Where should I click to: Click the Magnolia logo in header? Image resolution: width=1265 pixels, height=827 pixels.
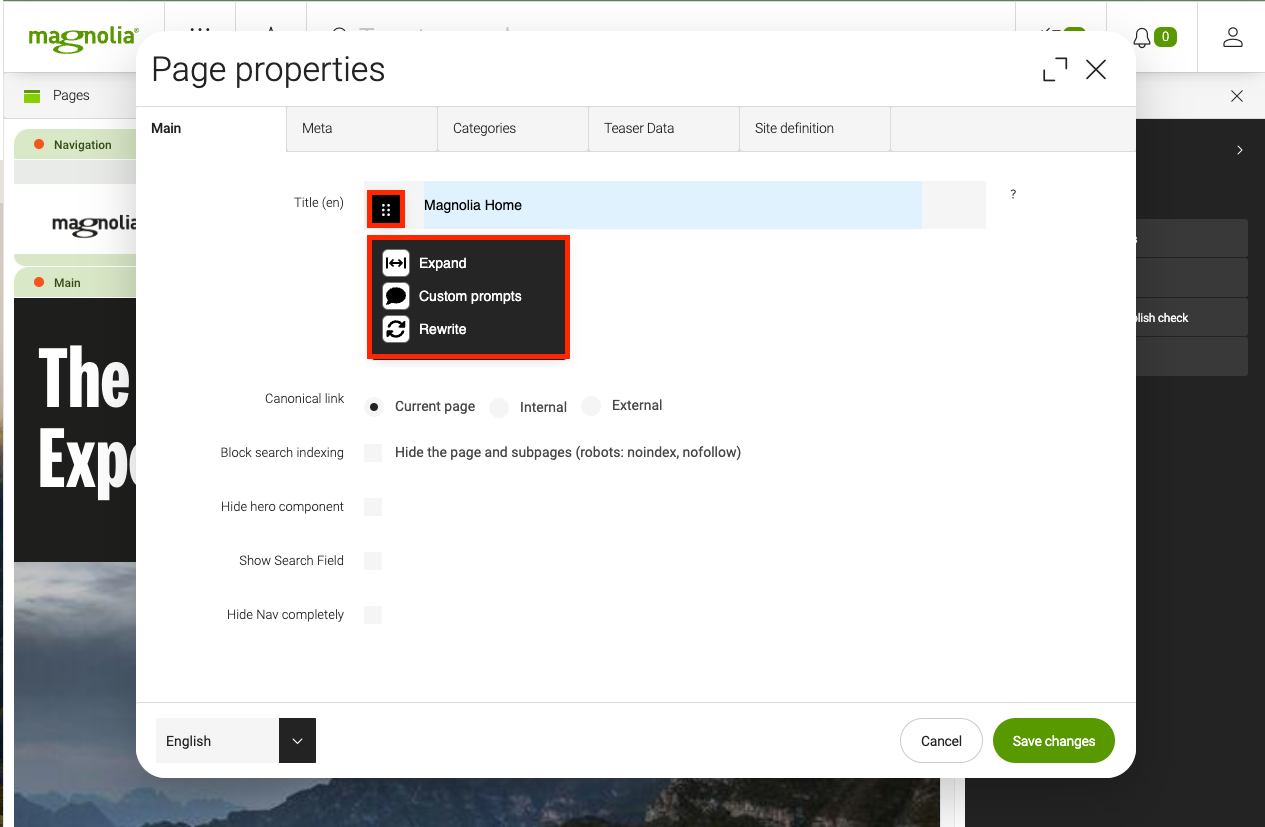[84, 37]
